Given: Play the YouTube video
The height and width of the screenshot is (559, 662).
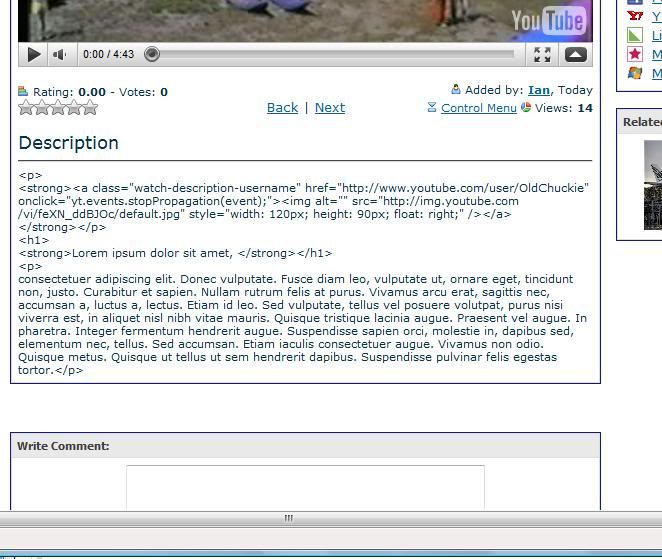Looking at the screenshot, I should tap(33, 55).
